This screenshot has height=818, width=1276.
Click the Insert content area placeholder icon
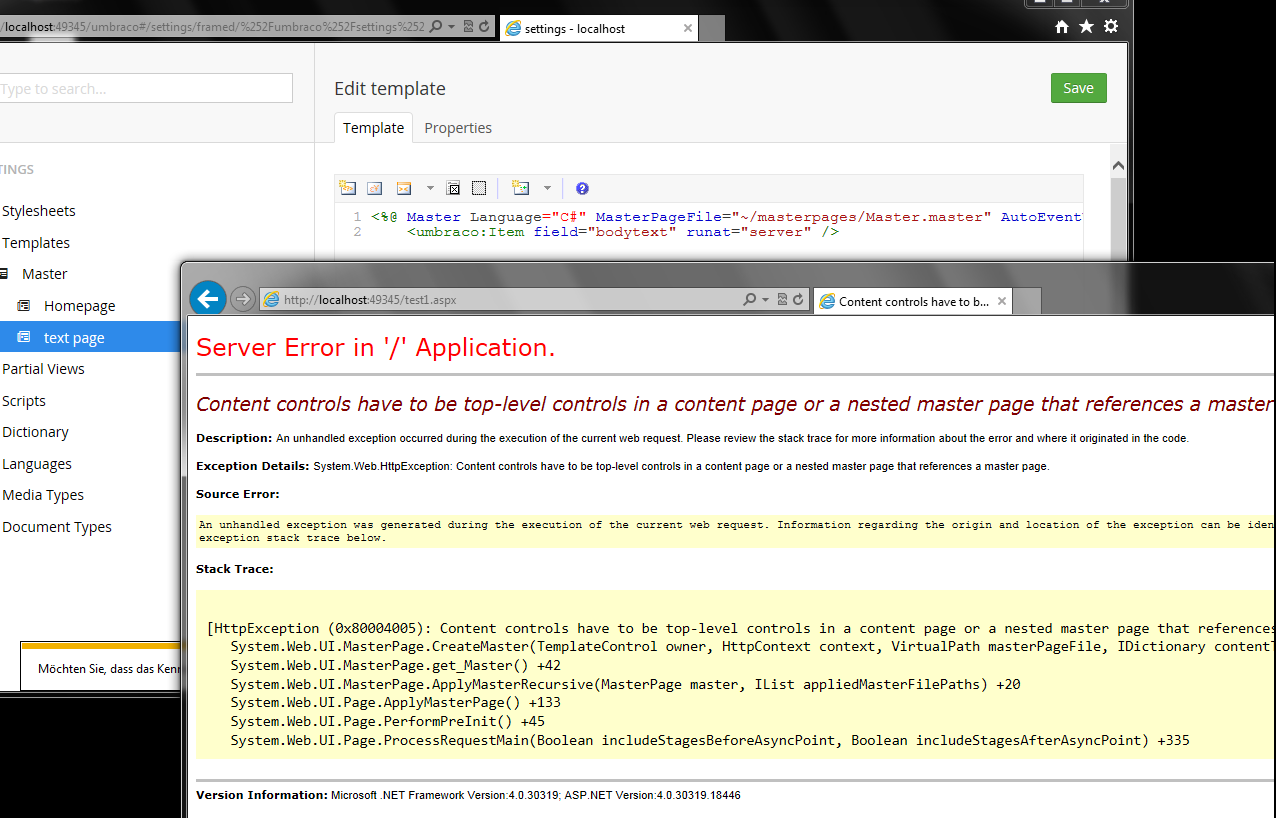453,188
